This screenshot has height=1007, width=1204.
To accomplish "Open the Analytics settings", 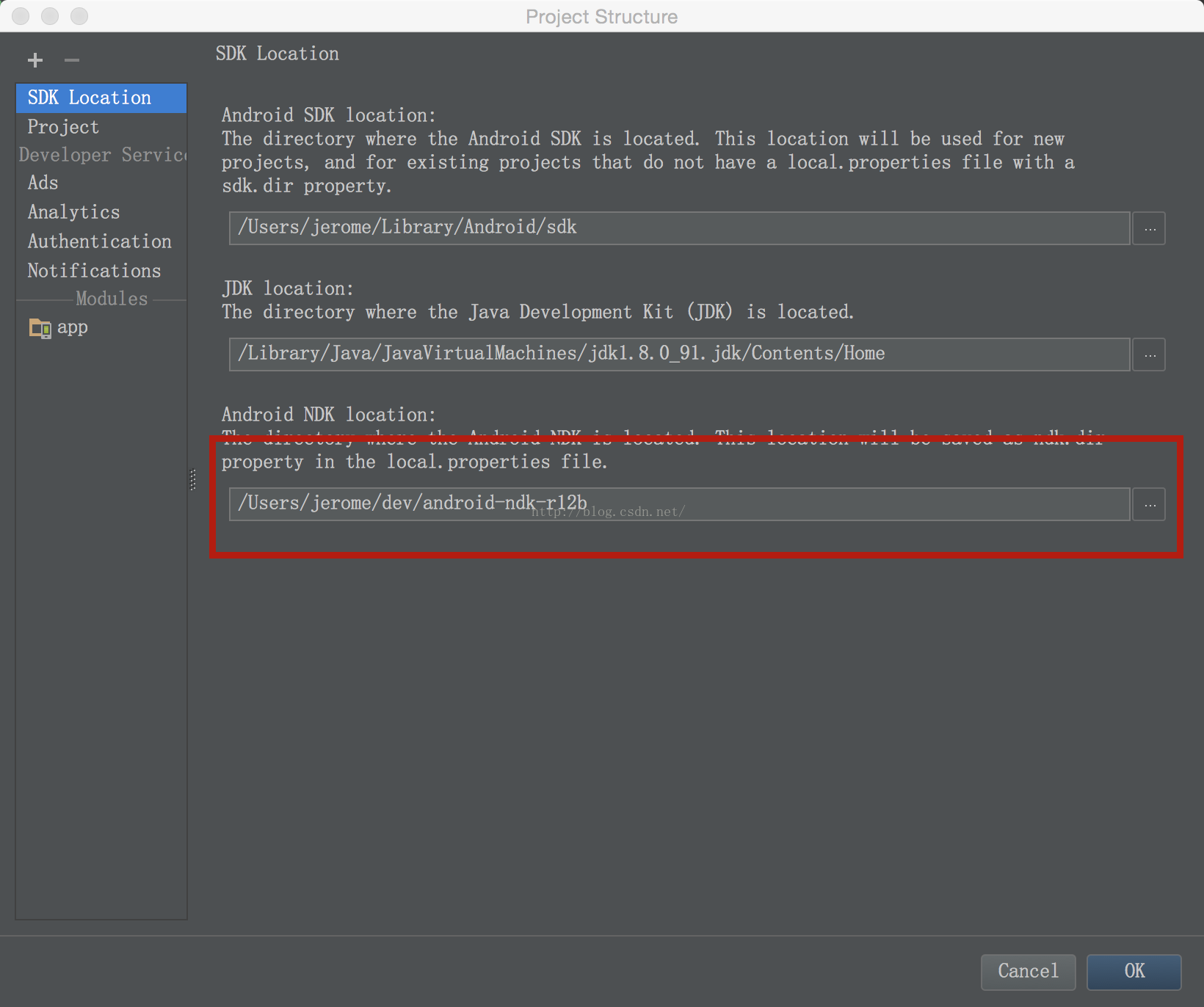I will point(73,212).
